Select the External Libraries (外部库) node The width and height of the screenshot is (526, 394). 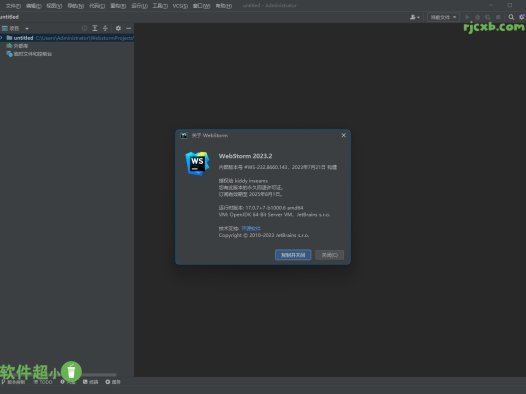coord(17,46)
